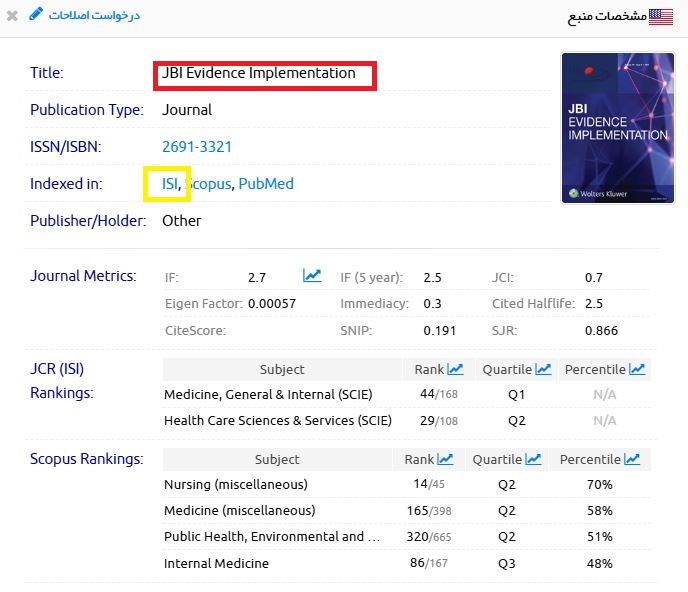Click the trend chart icon beside IF value
The width and height of the screenshot is (688, 592).
tap(312, 276)
